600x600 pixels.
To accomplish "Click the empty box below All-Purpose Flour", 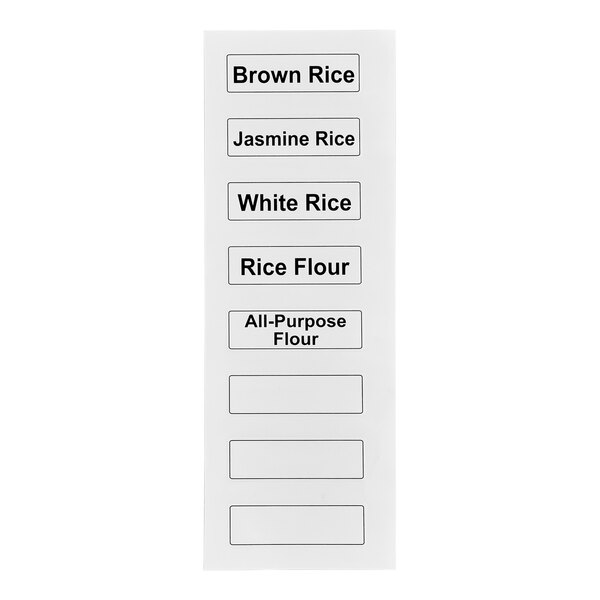I will tap(296, 394).
